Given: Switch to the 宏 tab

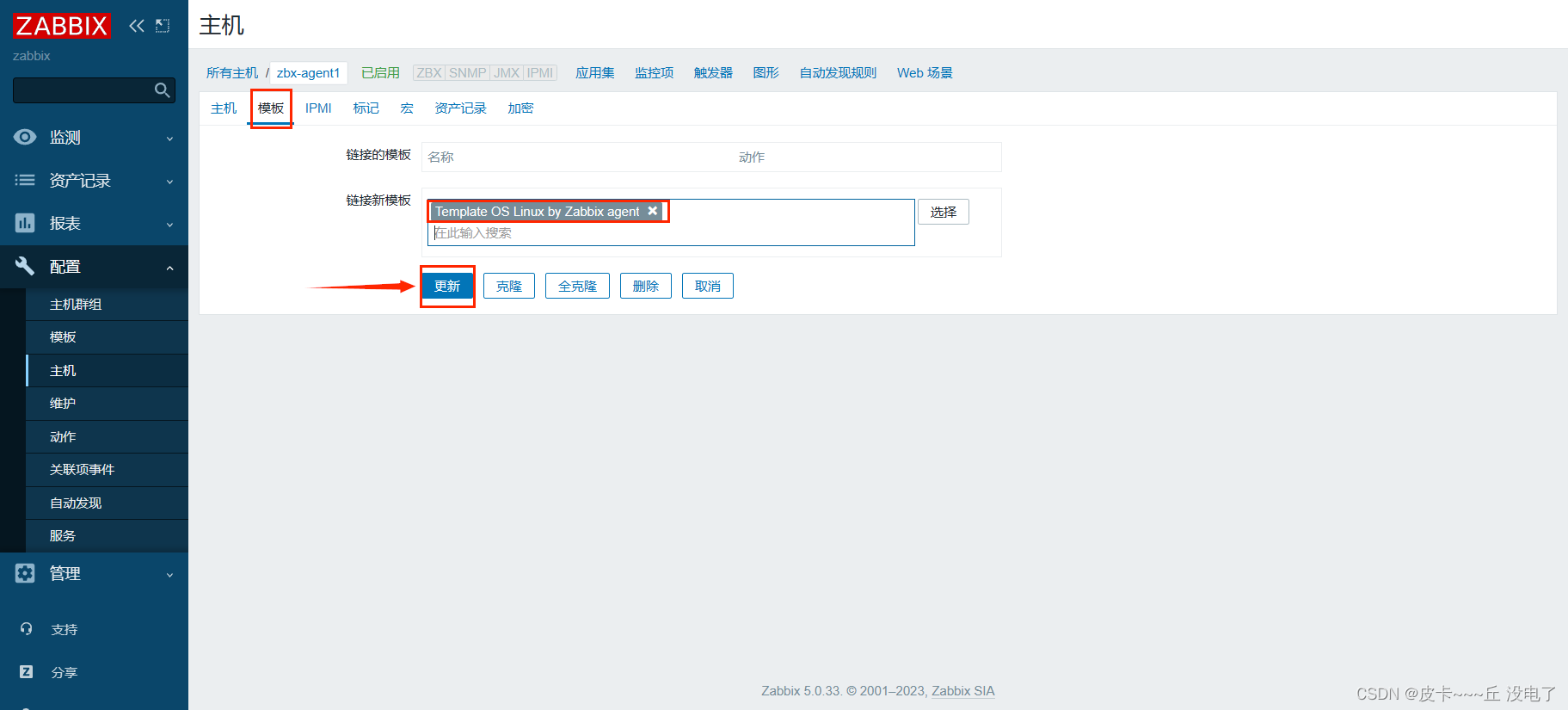Looking at the screenshot, I should [x=407, y=108].
